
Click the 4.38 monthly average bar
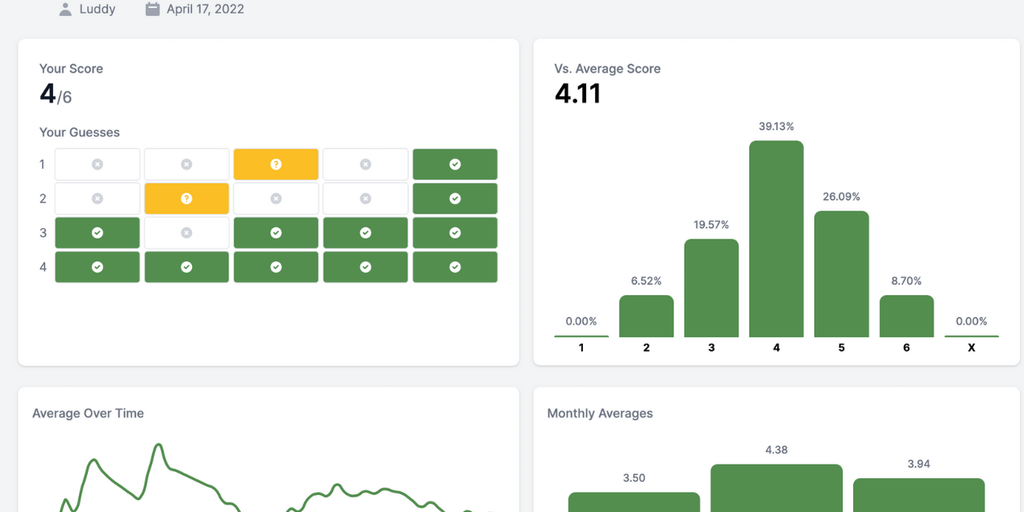[x=776, y=488]
